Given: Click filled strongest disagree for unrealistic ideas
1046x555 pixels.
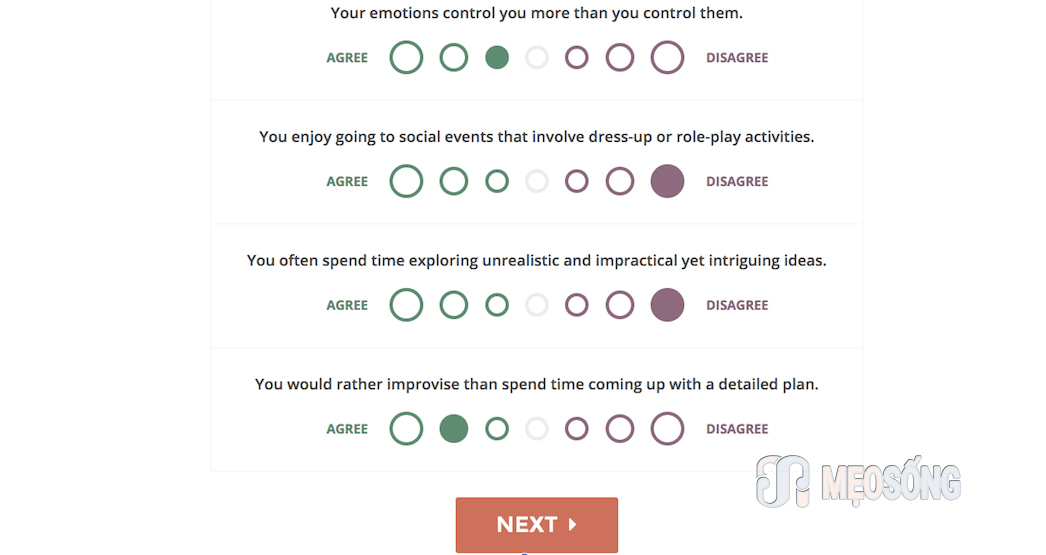Looking at the screenshot, I should click(x=668, y=305).
